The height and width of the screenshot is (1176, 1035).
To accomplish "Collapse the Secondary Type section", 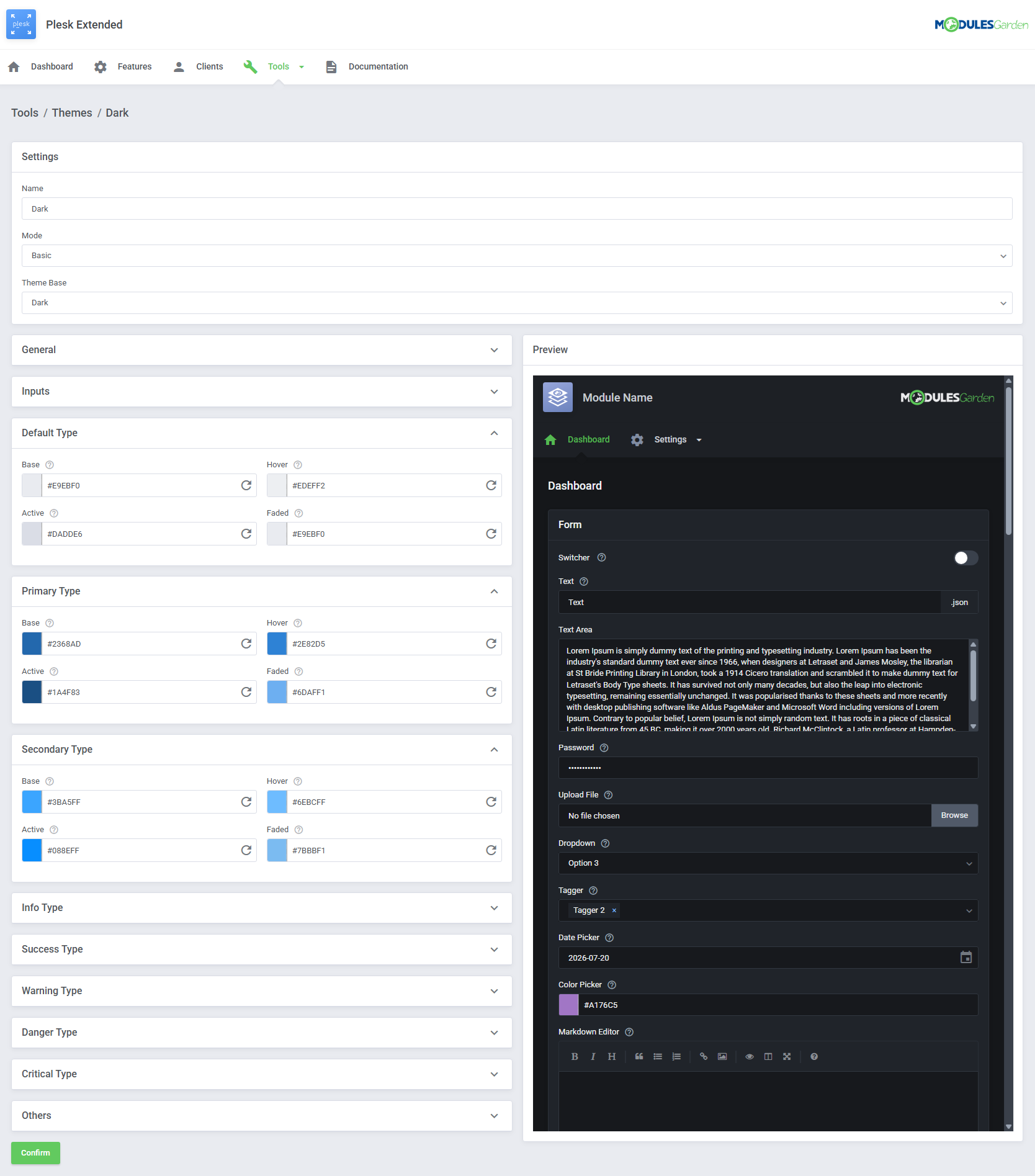I will coord(494,750).
